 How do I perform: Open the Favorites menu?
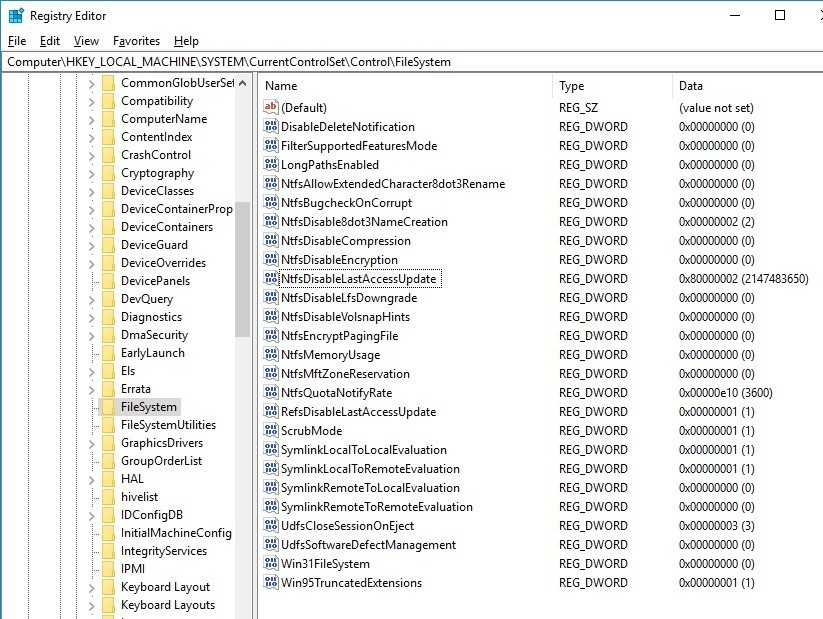click(x=136, y=41)
